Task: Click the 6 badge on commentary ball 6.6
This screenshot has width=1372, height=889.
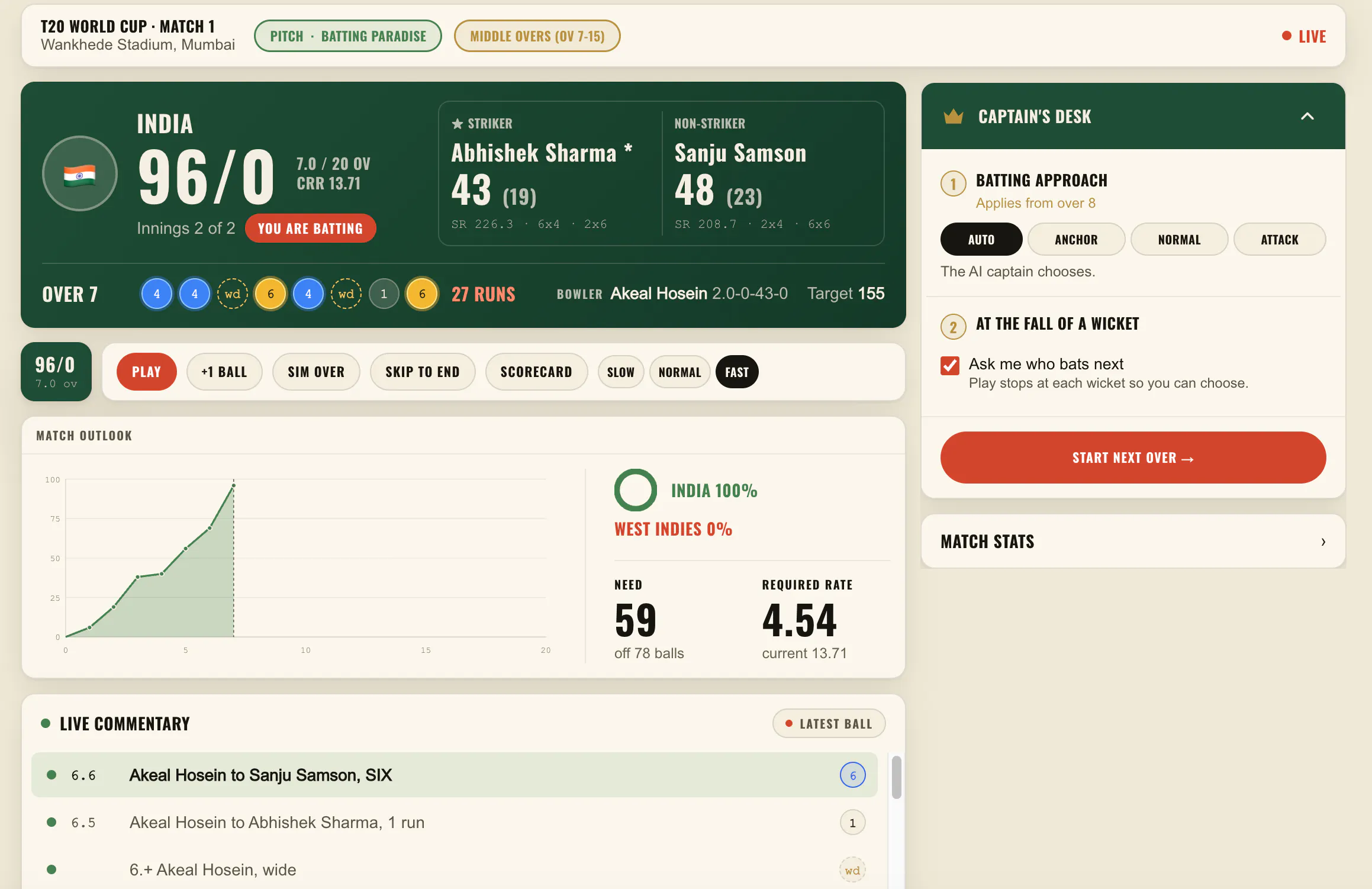Action: click(852, 775)
